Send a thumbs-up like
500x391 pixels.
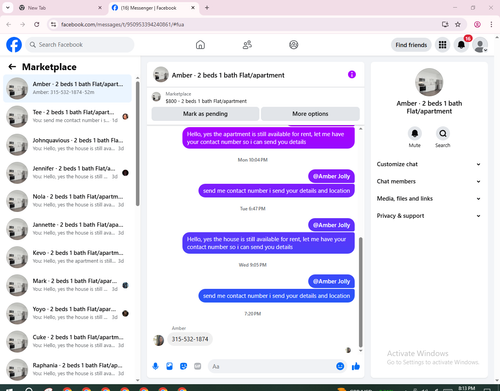pos(356,366)
